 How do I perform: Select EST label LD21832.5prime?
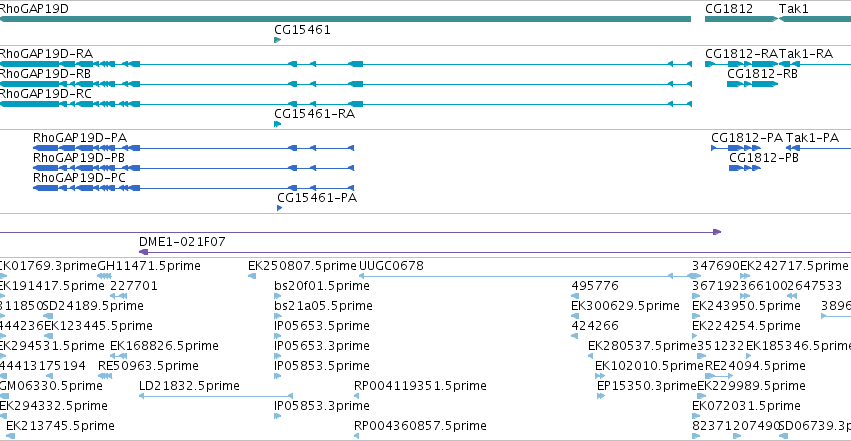click(x=189, y=386)
